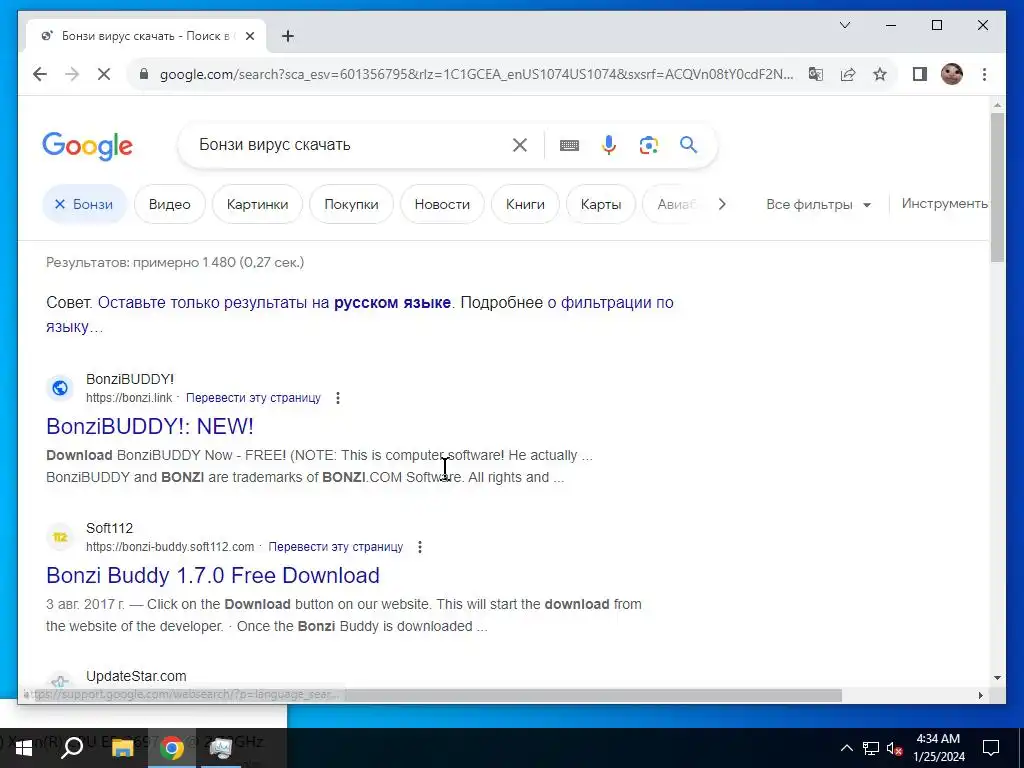The image size is (1024, 768).
Task: Open the BonziBUDDY!: NEW! result
Action: click(x=150, y=426)
